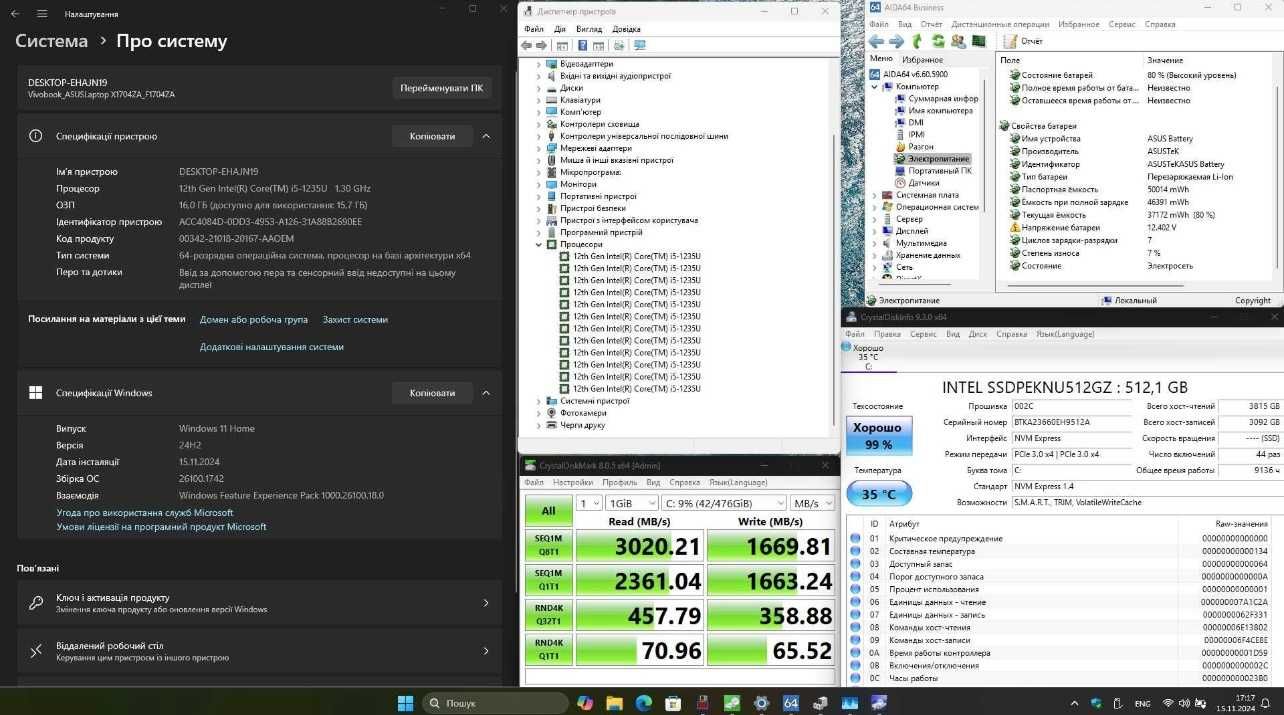Open Умови ліцензії на програмний продукт Microsoft
This screenshot has height=715, width=1284.
tap(161, 527)
